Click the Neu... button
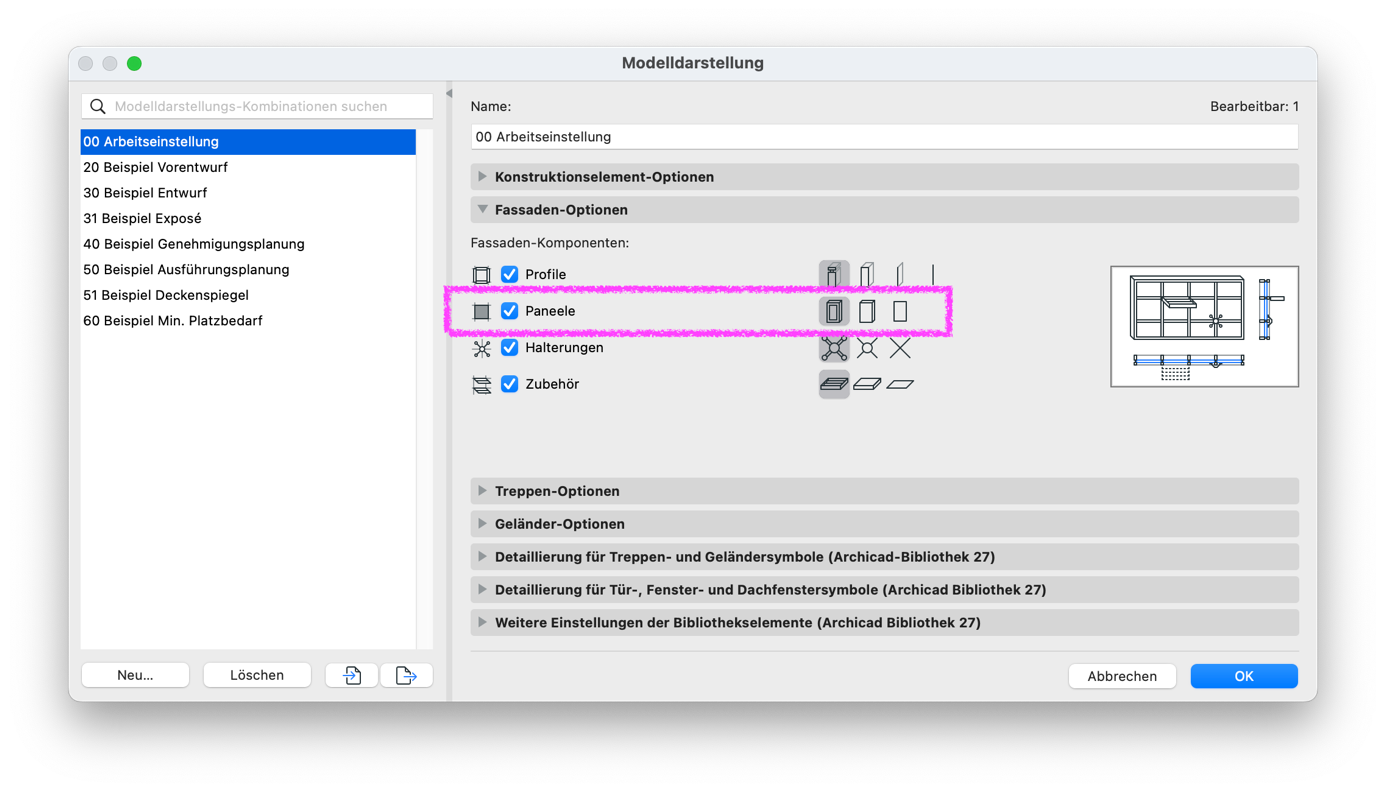This screenshot has height=792, width=1386. (135, 676)
